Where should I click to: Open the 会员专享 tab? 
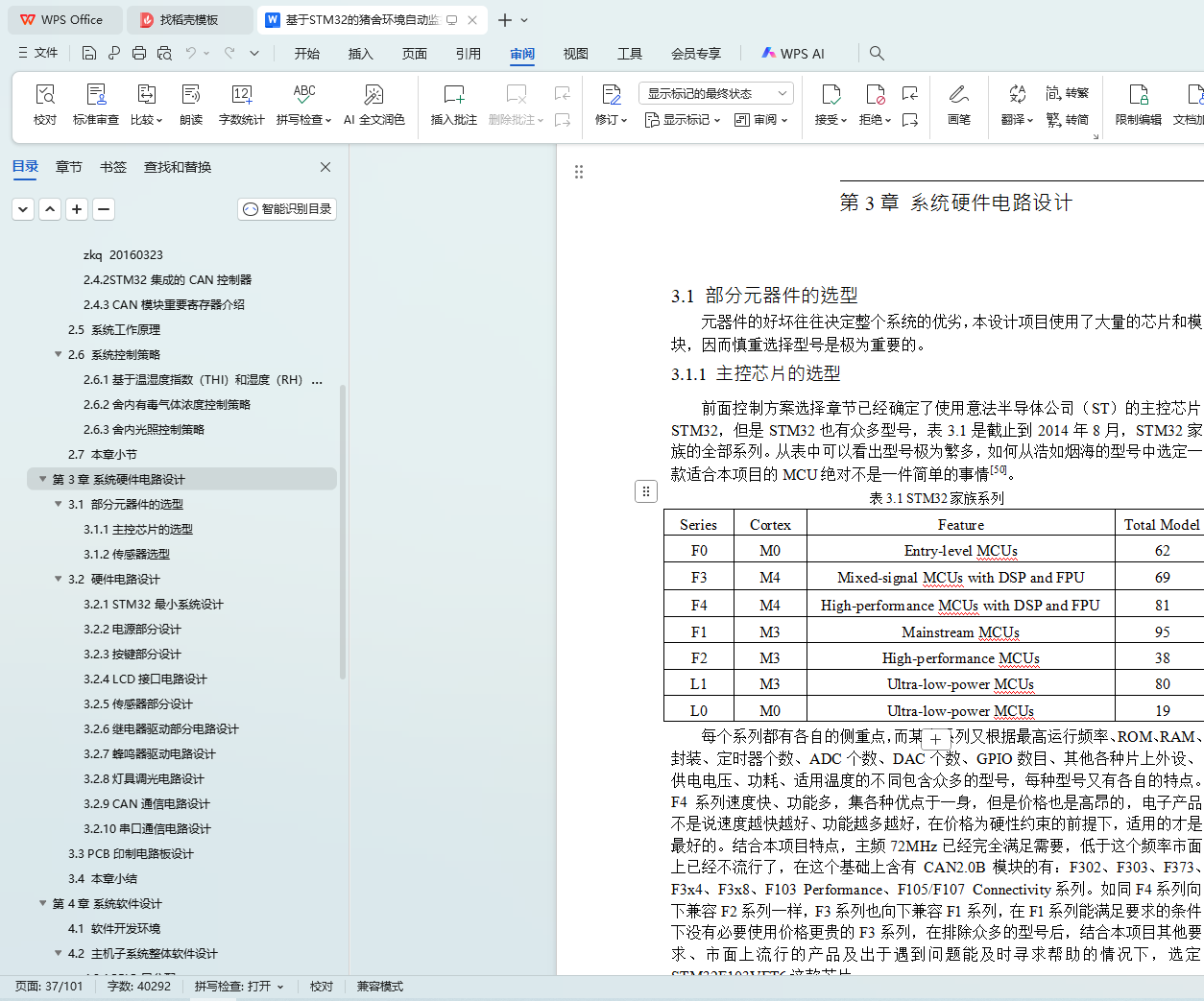click(x=696, y=54)
